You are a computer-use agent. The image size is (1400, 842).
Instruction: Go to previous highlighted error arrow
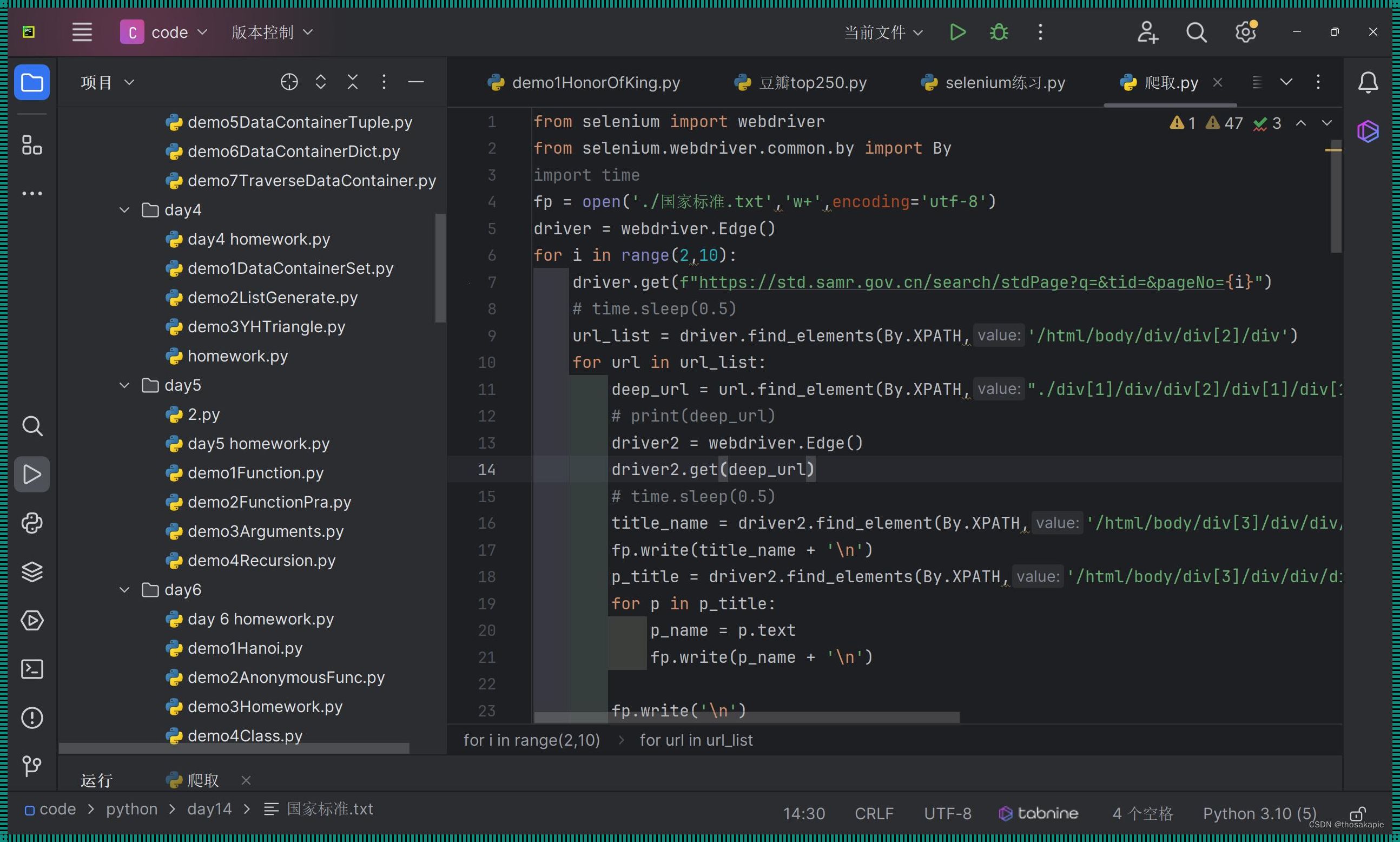(1301, 123)
